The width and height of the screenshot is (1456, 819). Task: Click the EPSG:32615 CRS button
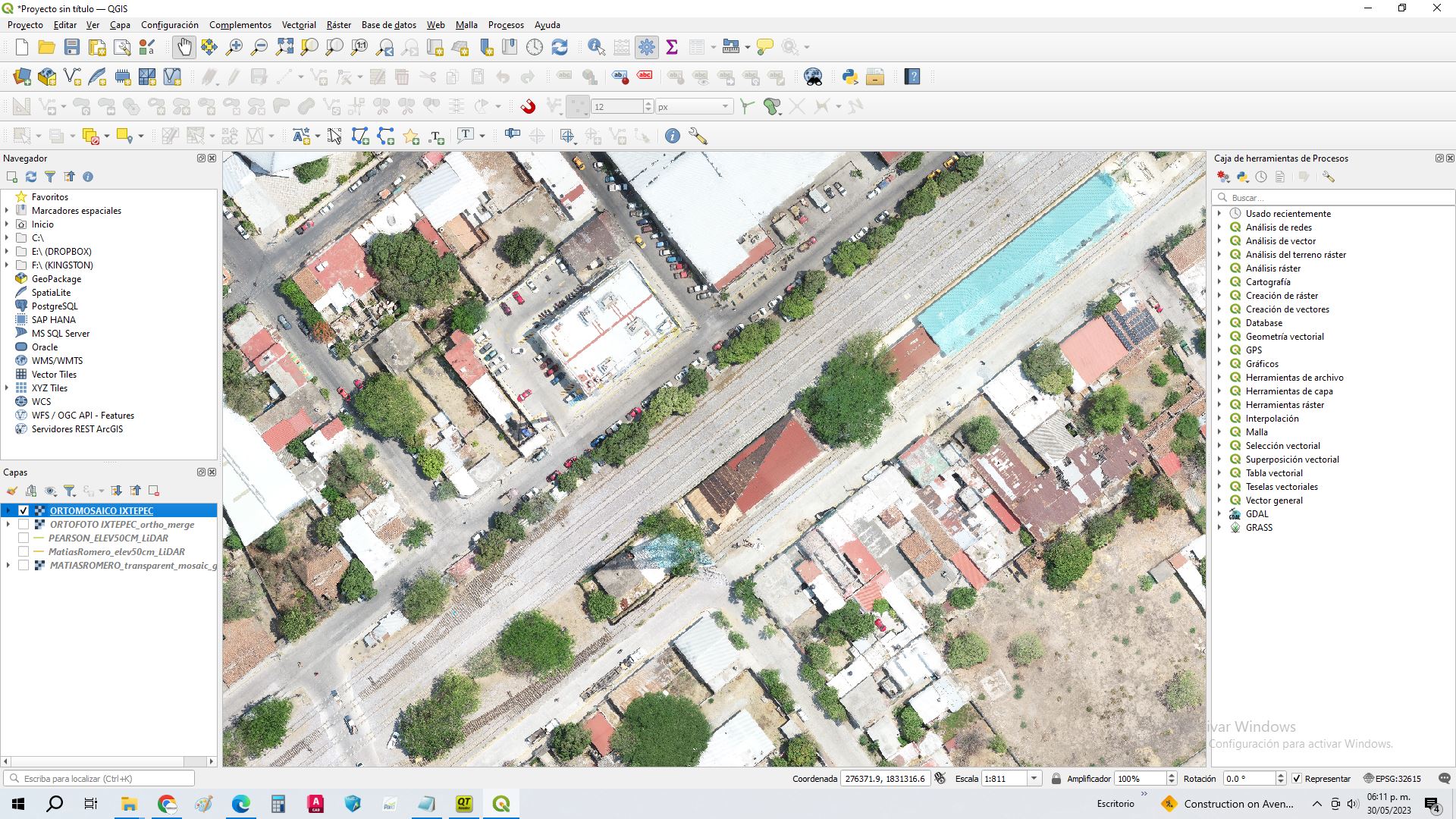pos(1392,779)
